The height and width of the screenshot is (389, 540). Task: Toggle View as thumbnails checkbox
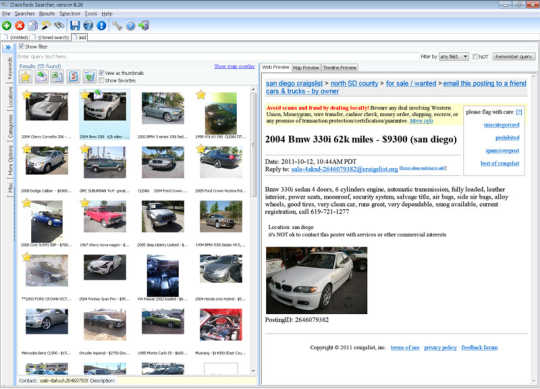[102, 73]
